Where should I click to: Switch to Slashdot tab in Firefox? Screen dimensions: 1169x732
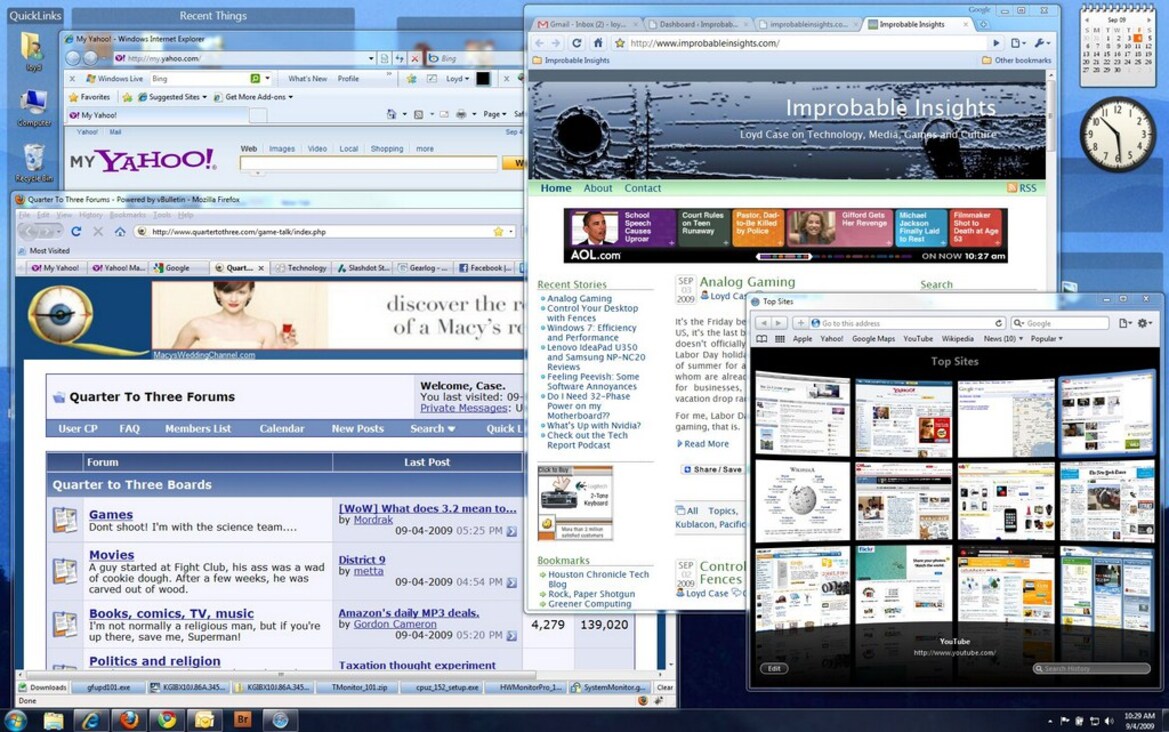[x=363, y=268]
